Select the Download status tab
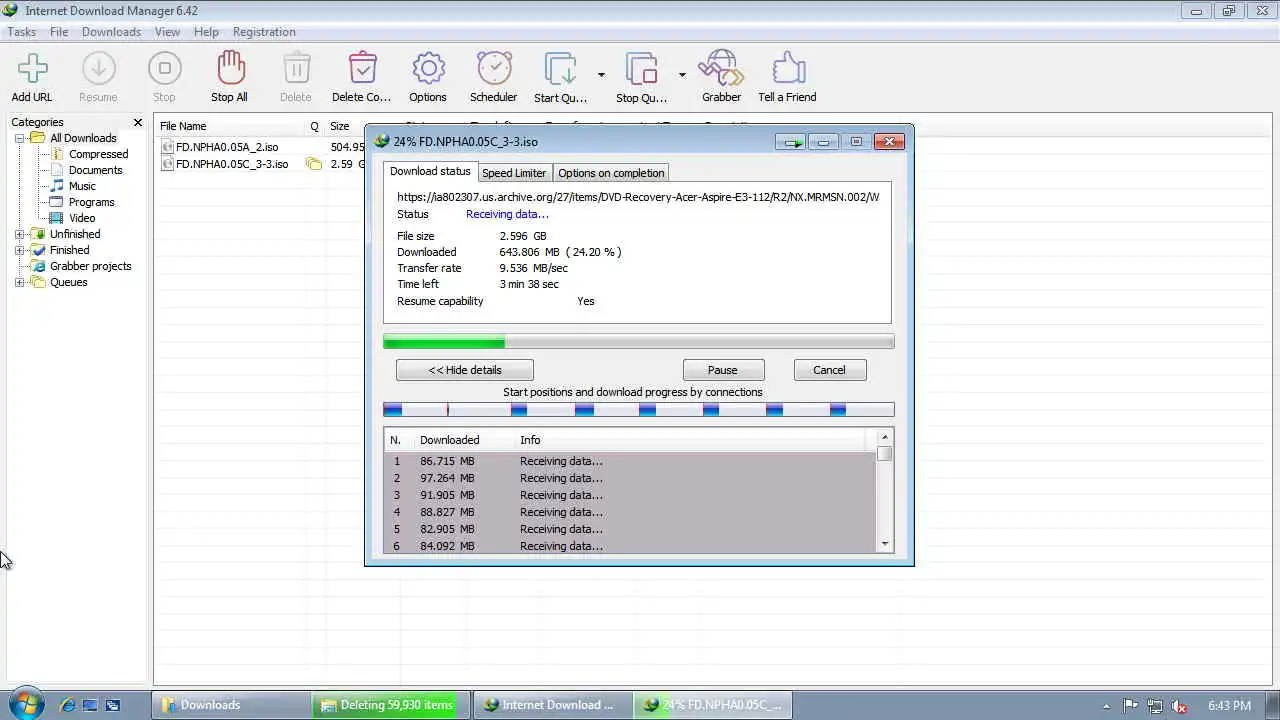This screenshot has height=720, width=1280. click(430, 171)
